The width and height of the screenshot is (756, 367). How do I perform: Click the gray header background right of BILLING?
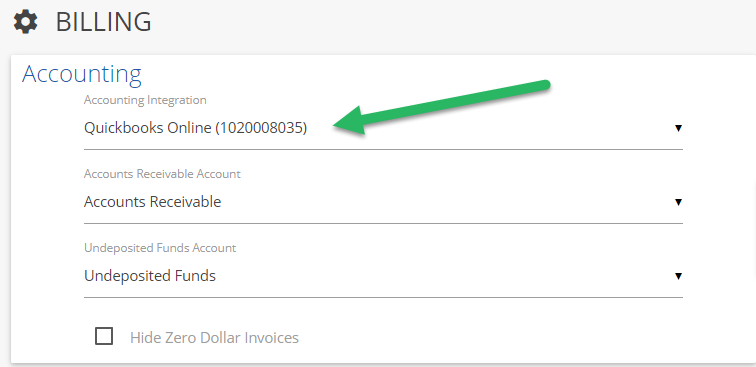[453, 24]
